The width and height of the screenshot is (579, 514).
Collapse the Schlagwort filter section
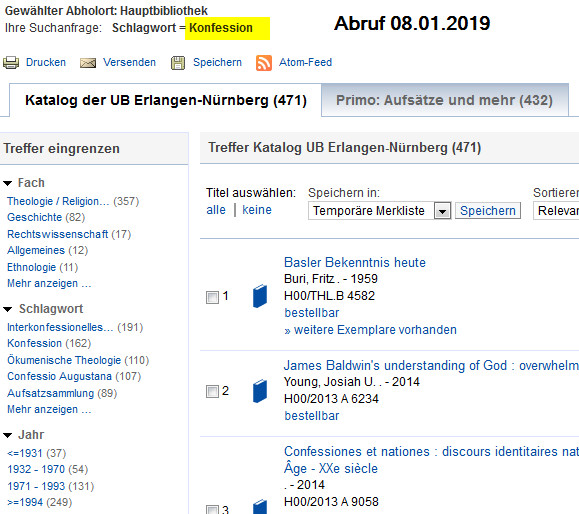pos(7,309)
